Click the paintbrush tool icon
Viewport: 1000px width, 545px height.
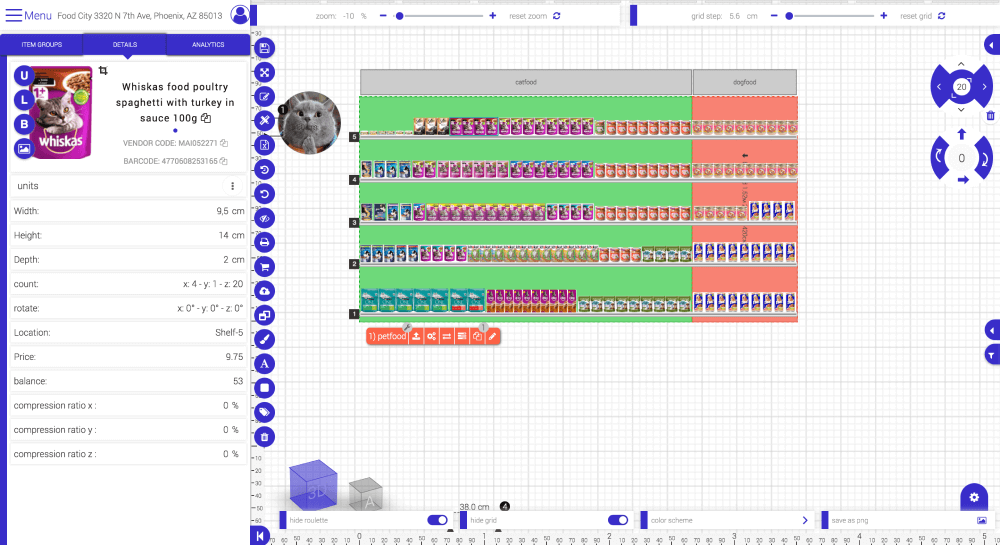pos(265,339)
